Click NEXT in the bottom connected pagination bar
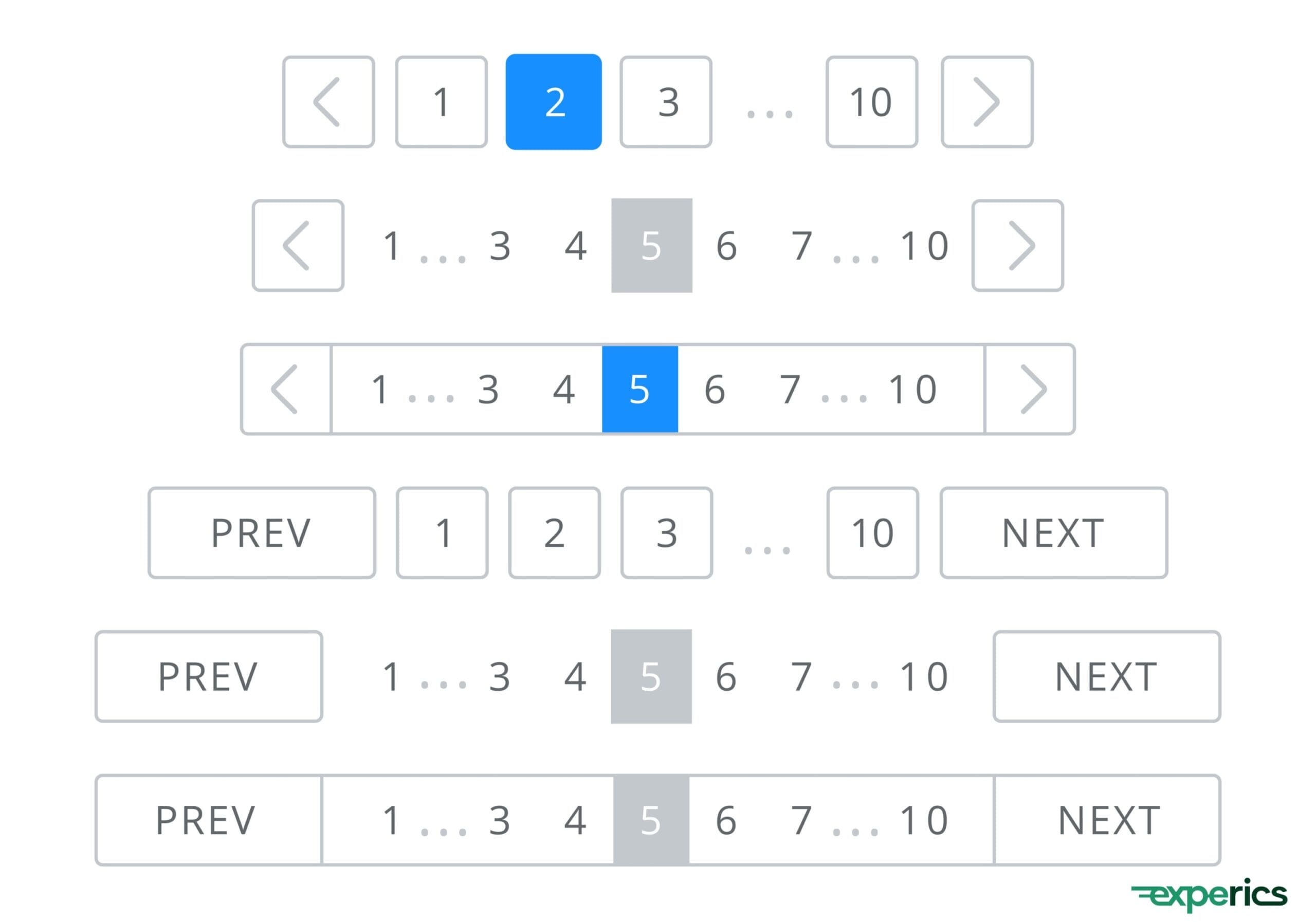The height and width of the screenshot is (922, 1316). coord(1108,820)
